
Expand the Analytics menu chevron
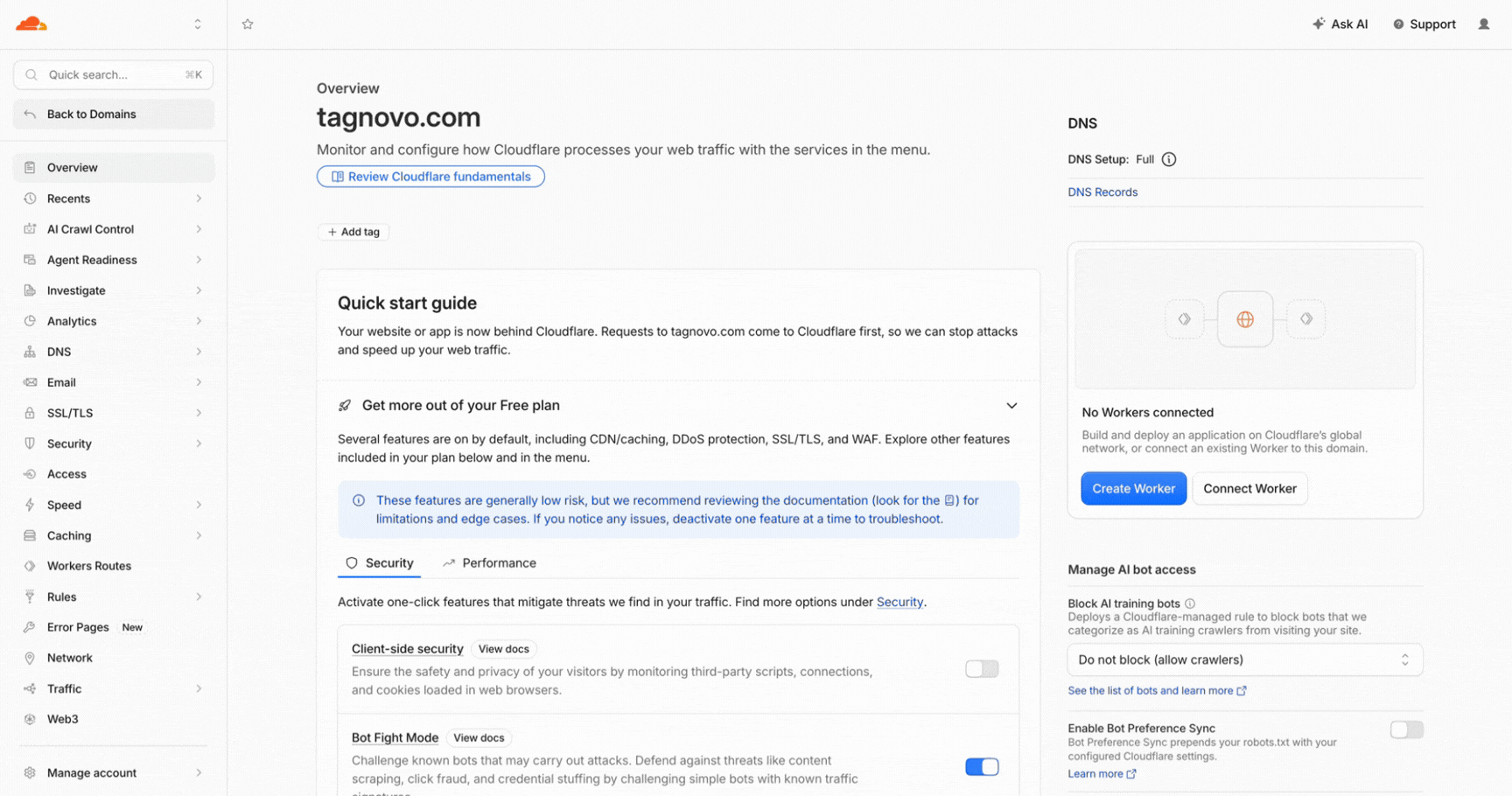tap(199, 321)
